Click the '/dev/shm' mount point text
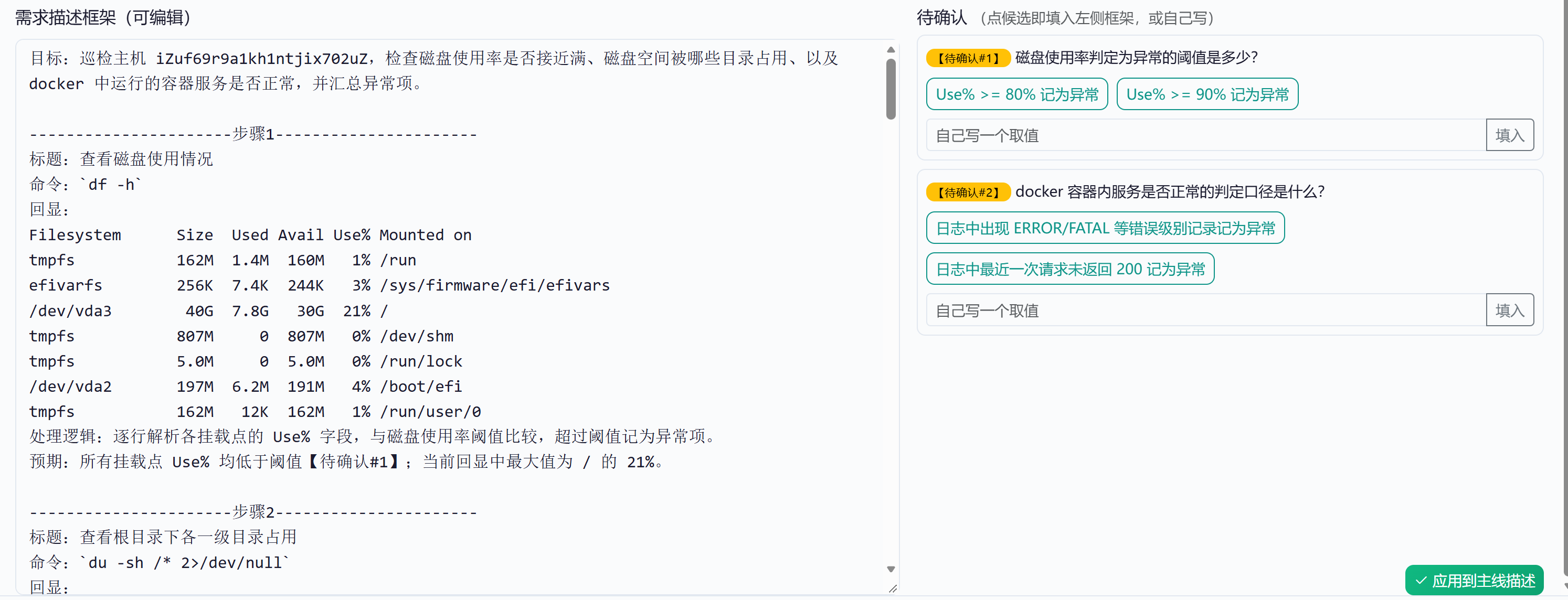The height and width of the screenshot is (600, 1568). (416, 337)
